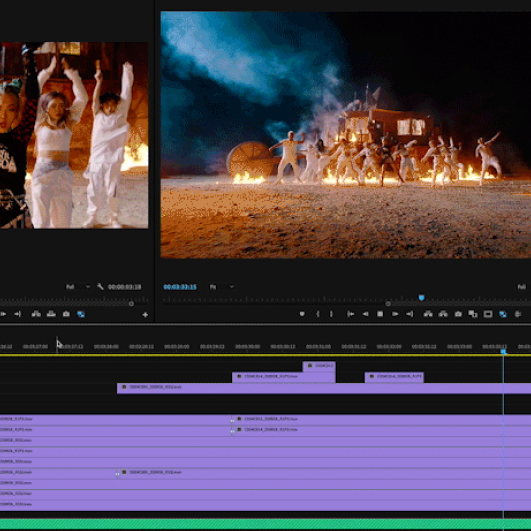Go to In point in Program monitor
Viewport: 531px width, 531px height.
coord(351,314)
